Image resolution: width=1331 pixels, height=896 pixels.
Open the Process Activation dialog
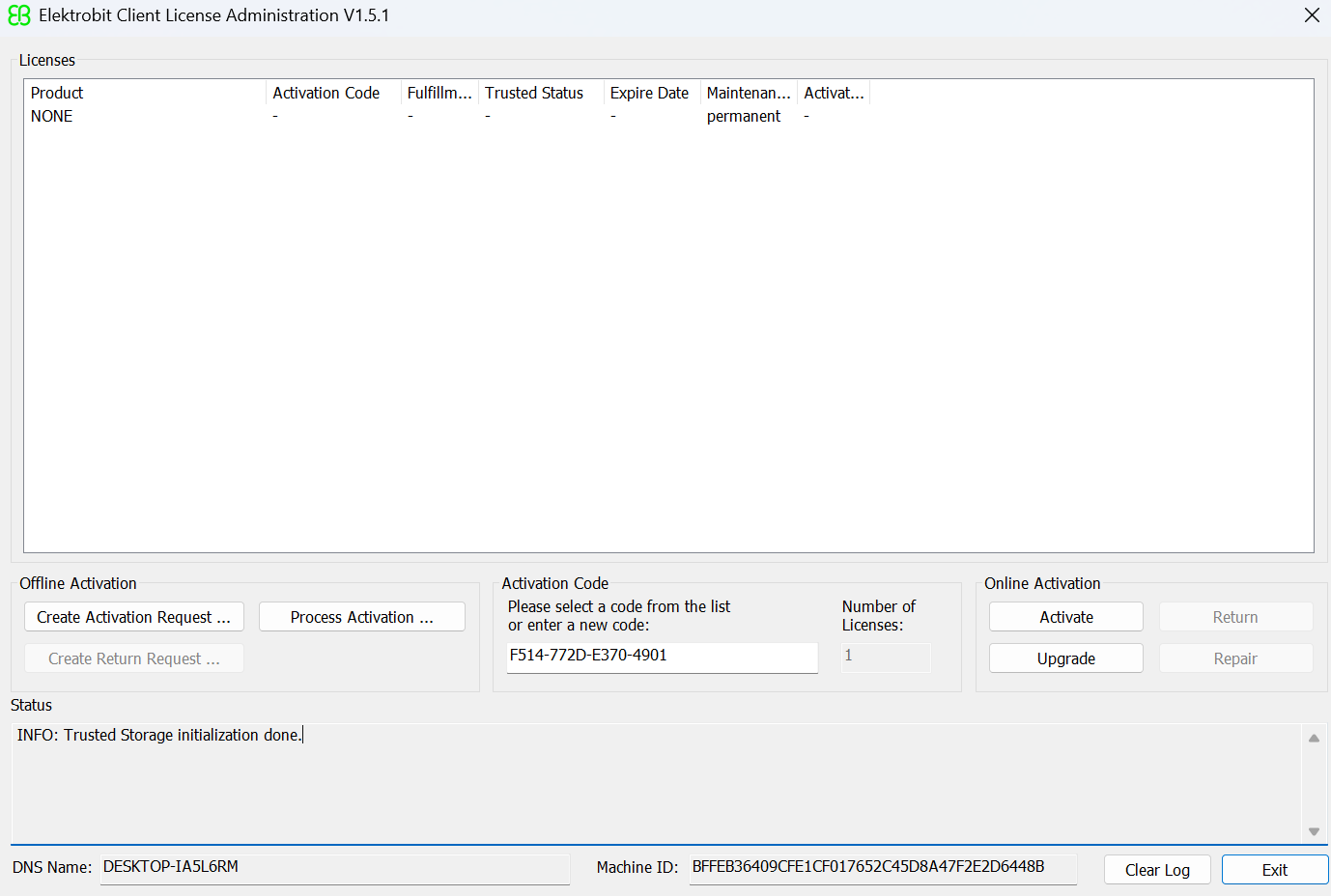[x=362, y=617]
